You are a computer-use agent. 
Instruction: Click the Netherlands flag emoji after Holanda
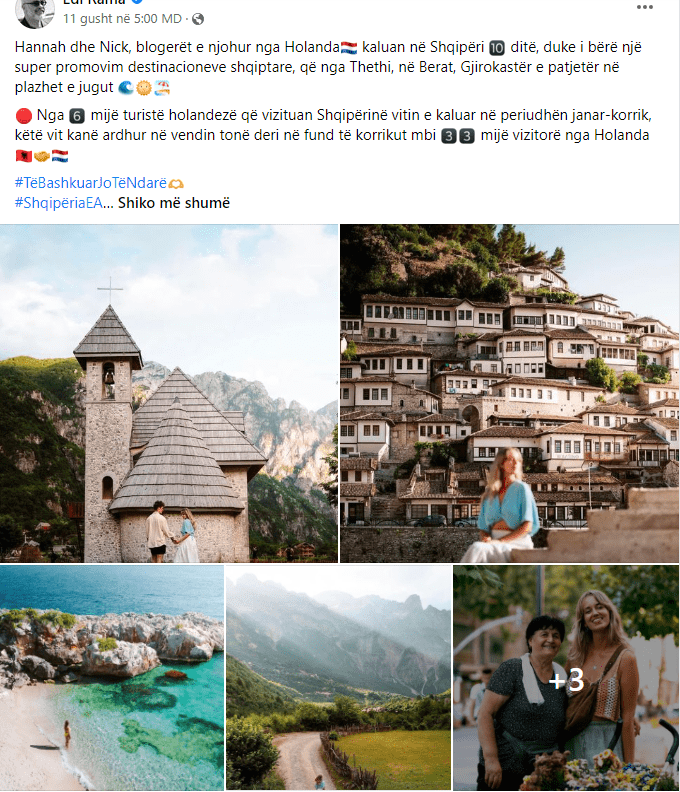tap(349, 48)
